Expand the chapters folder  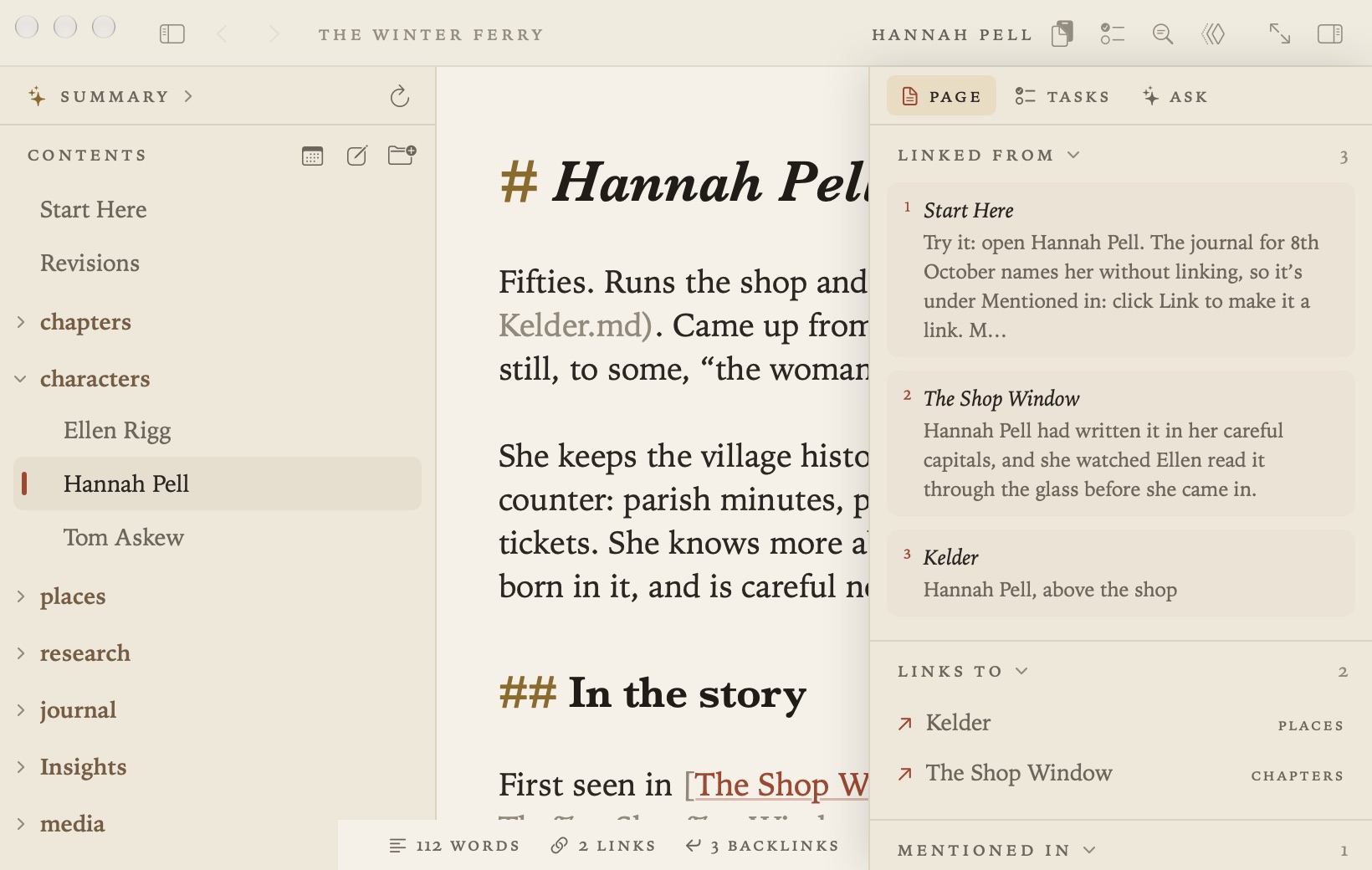(x=21, y=322)
